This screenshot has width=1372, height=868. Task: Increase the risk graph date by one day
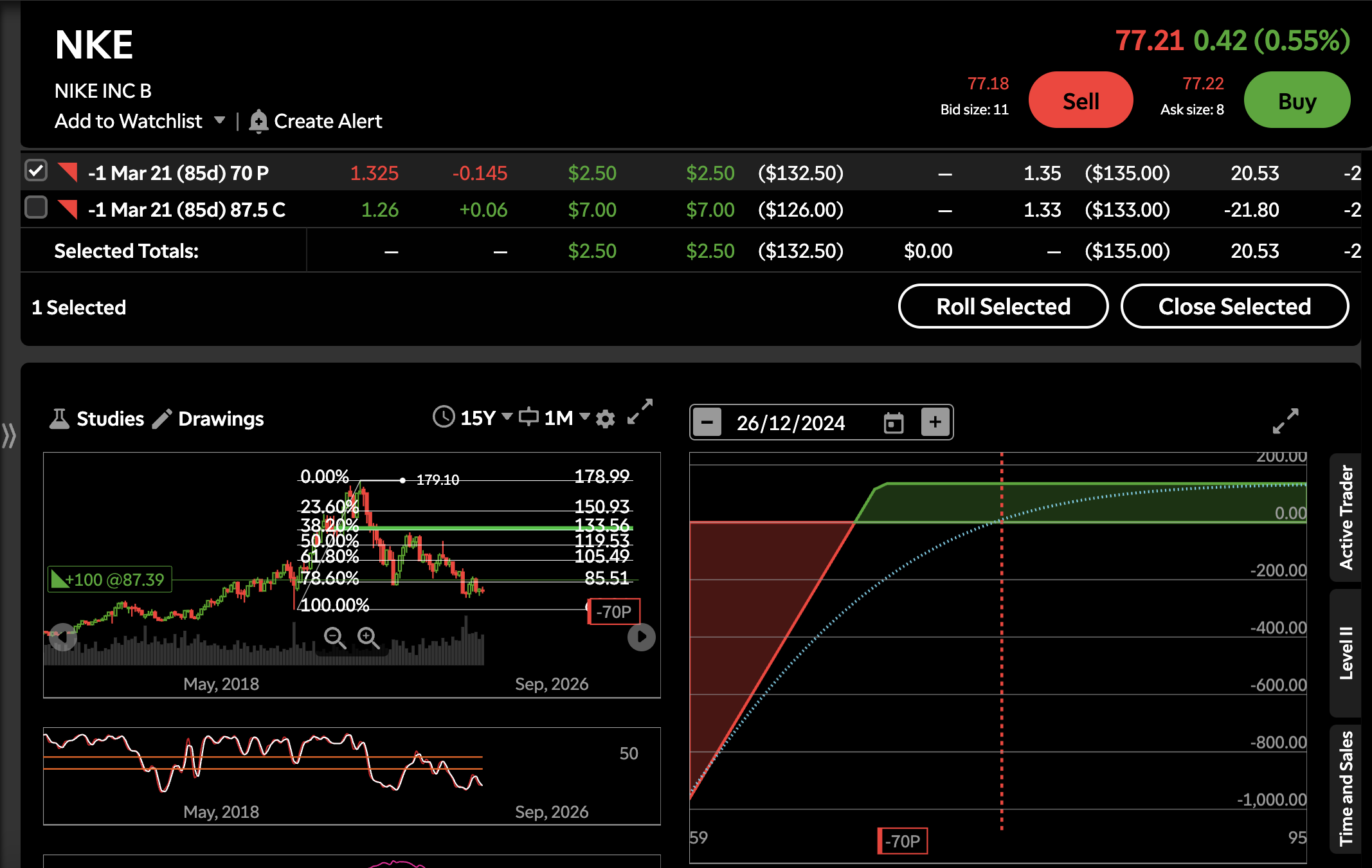(x=935, y=422)
